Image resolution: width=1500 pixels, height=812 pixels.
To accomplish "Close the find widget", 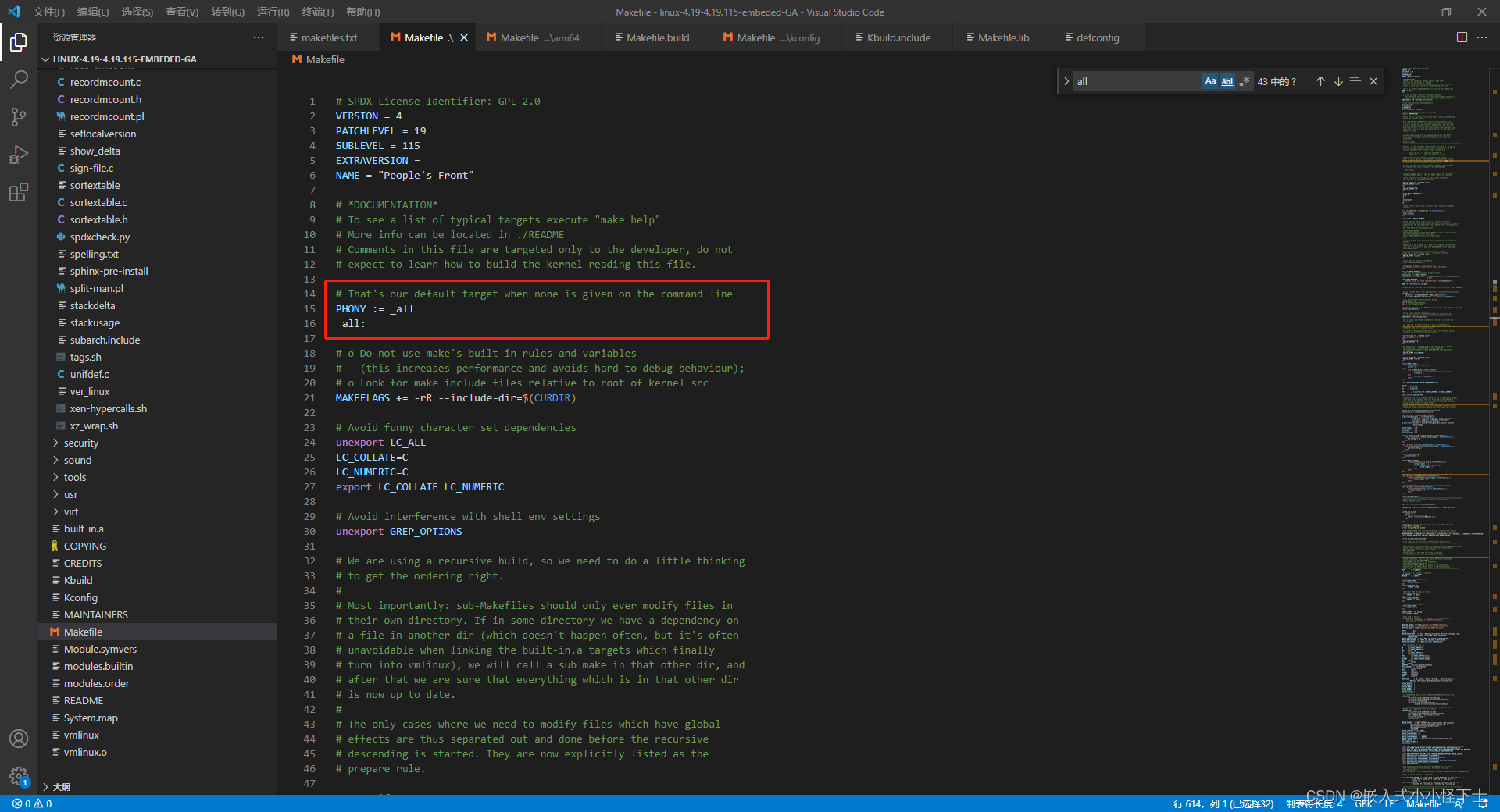I will [x=1373, y=81].
